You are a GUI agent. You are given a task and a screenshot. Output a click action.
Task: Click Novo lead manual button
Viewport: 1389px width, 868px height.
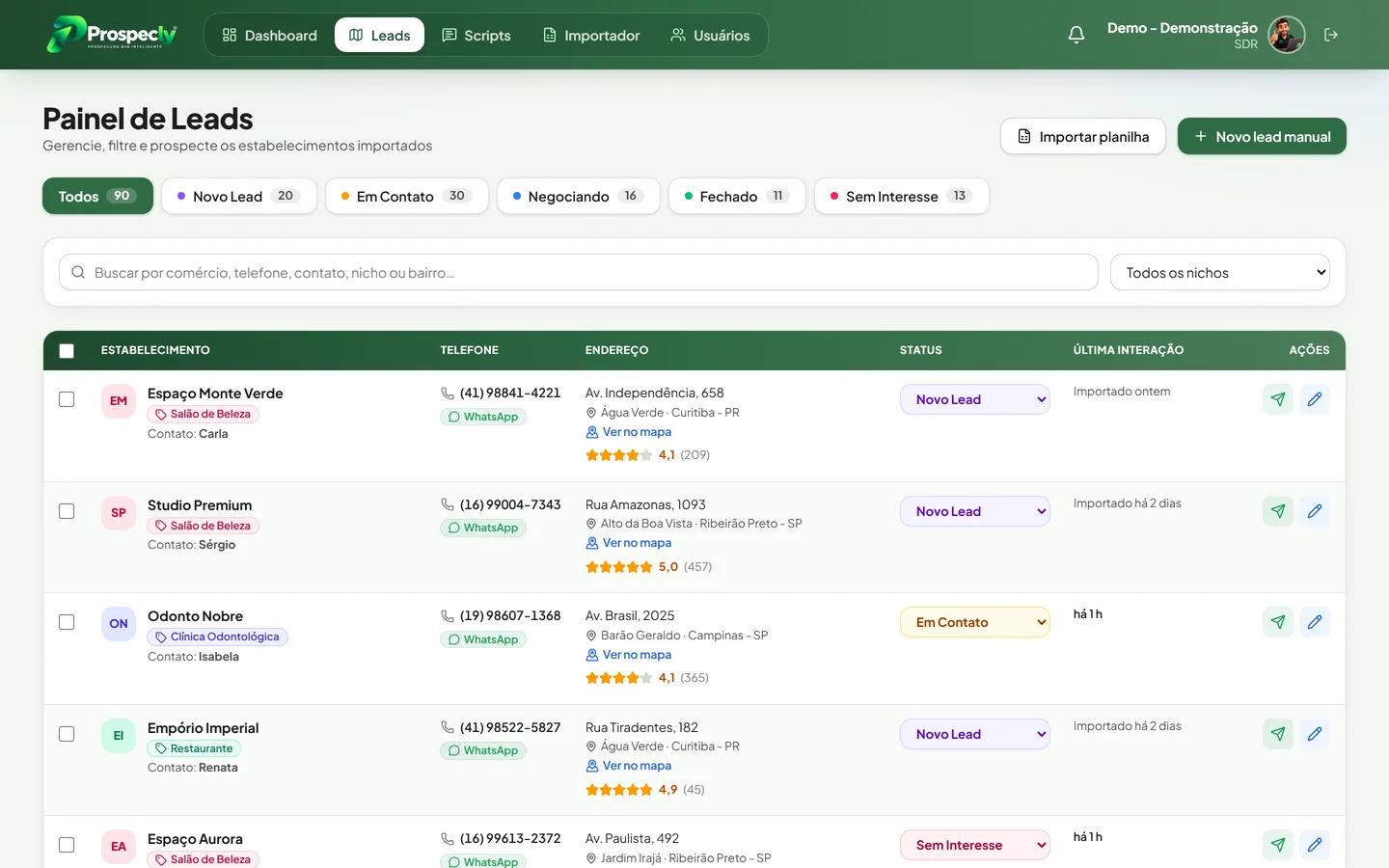coord(1262,136)
